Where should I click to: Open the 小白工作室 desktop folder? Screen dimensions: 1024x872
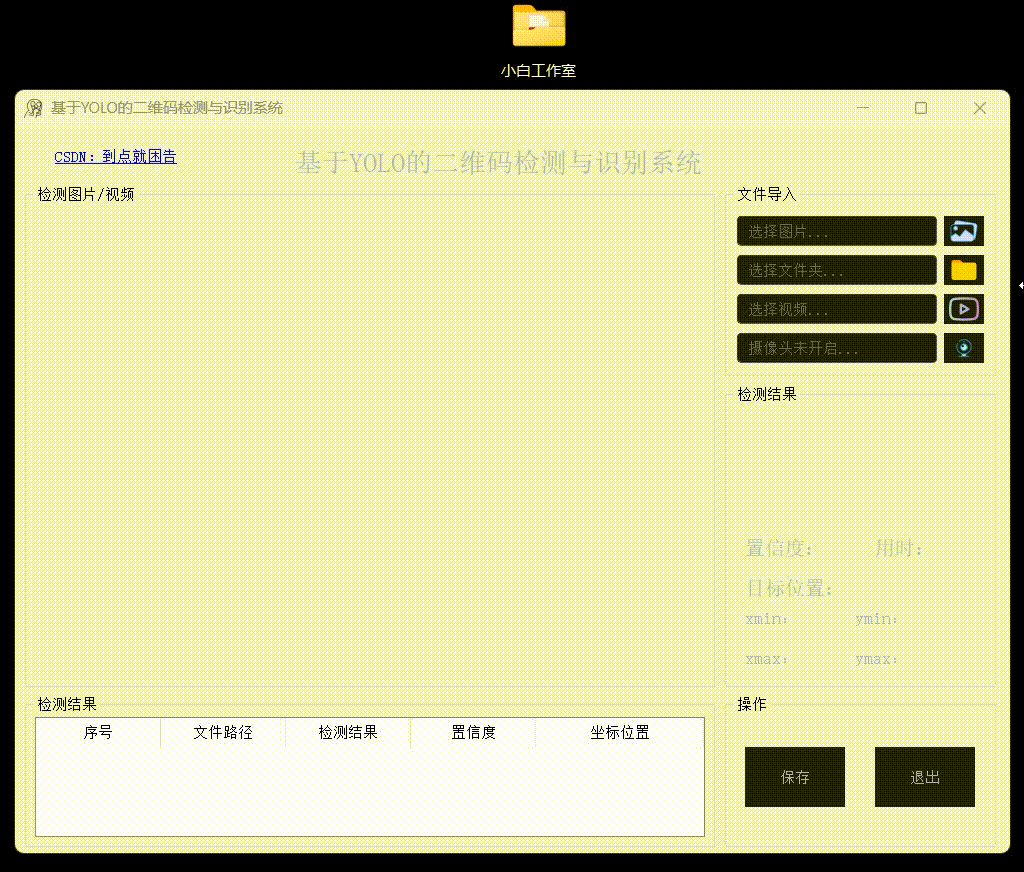click(x=539, y=26)
